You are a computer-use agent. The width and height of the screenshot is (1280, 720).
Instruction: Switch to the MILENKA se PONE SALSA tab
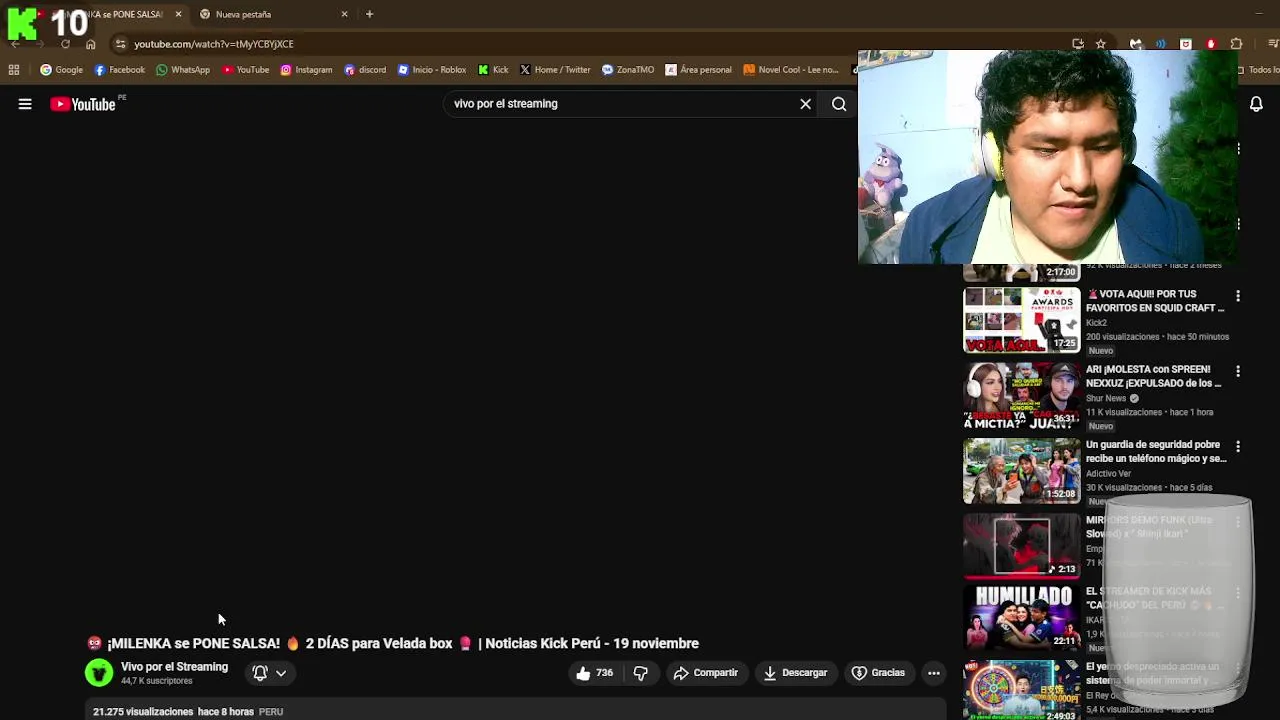110,14
